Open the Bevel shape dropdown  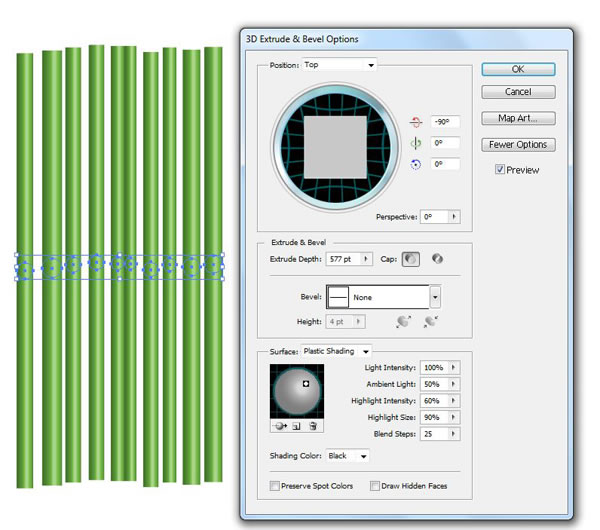point(435,297)
